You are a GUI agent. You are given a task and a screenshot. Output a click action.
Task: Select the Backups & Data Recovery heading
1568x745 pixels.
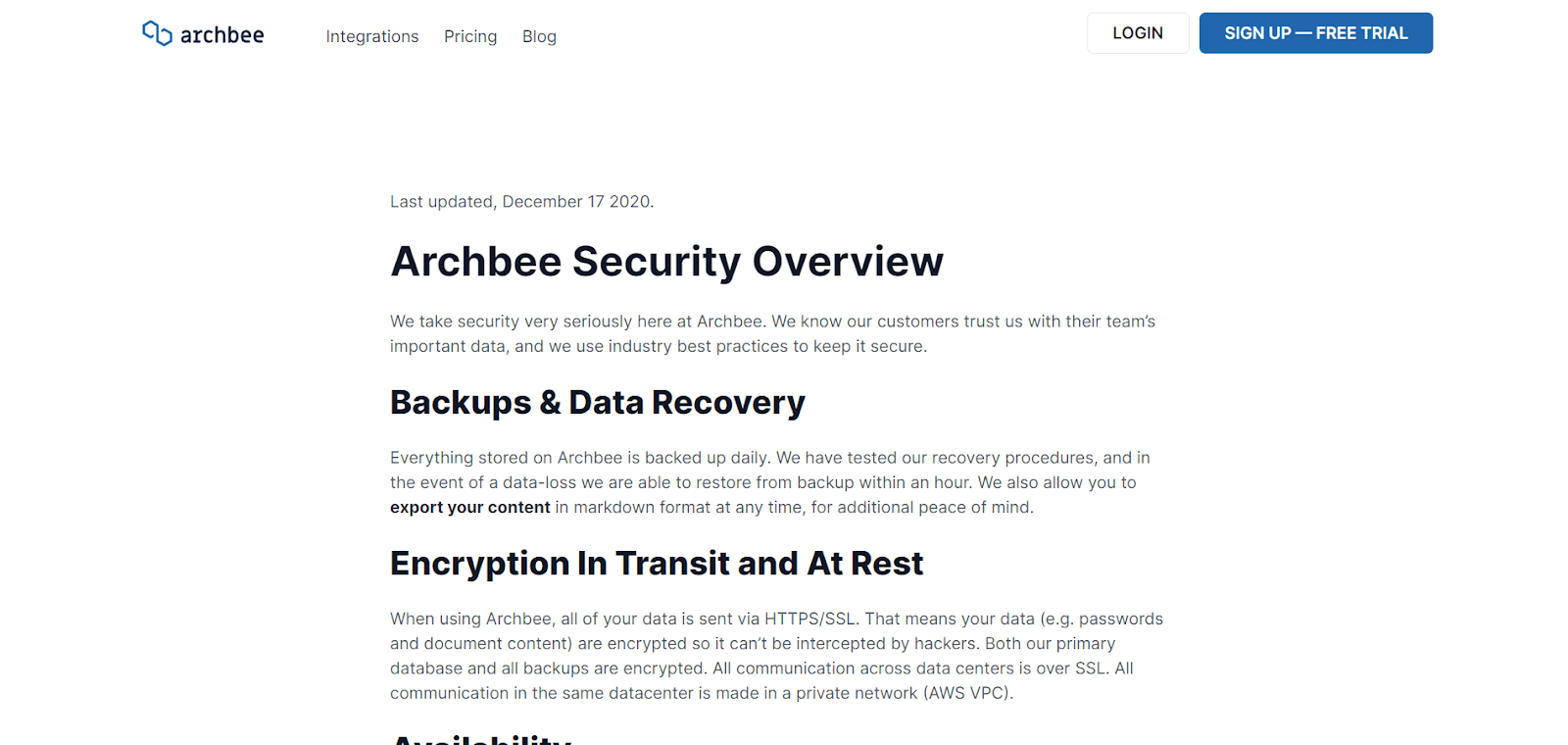coord(597,403)
